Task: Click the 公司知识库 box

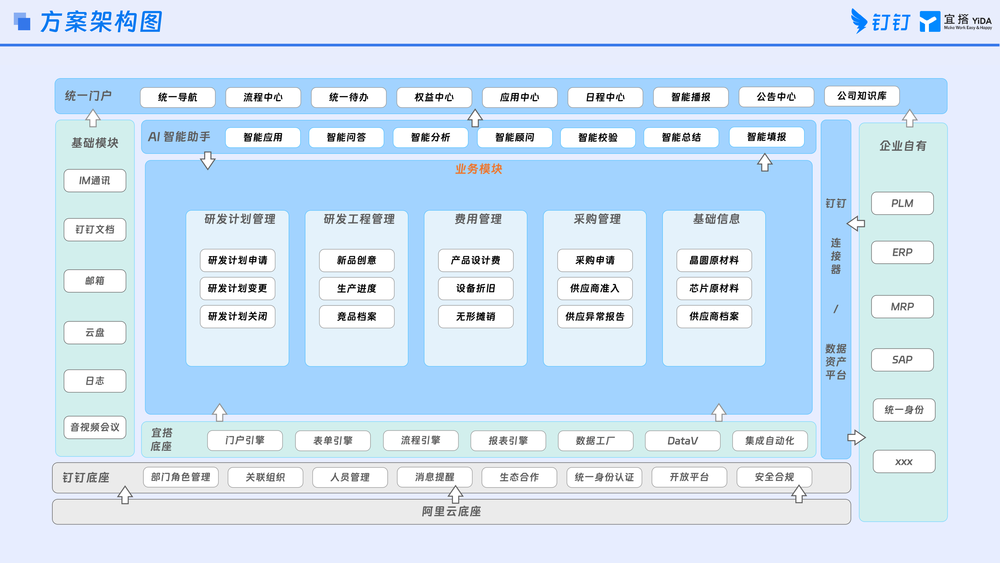Action: pyautogui.click(x=862, y=96)
